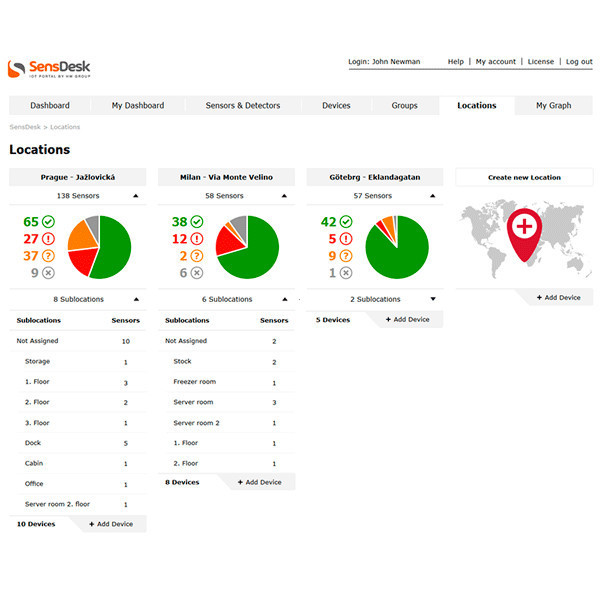
Task: Click the Log out link
Action: (579, 62)
